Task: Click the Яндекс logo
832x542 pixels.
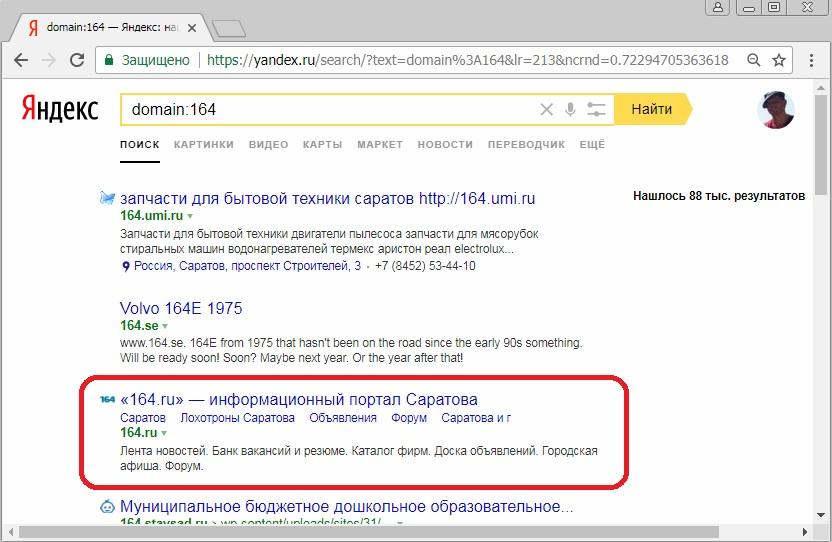Action: [61, 109]
